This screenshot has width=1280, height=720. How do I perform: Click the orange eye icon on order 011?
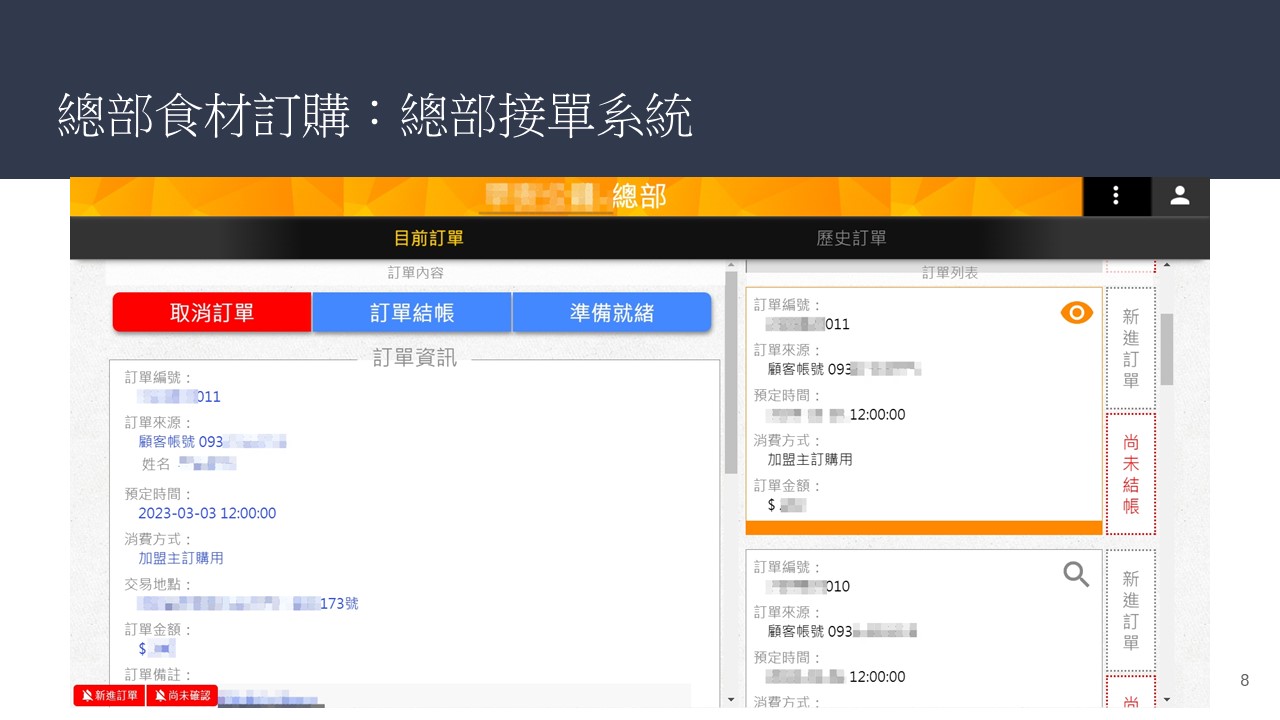pos(1076,313)
